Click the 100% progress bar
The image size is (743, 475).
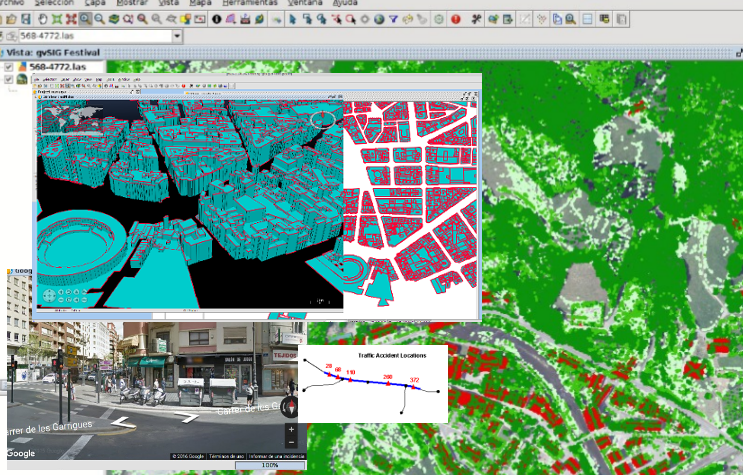pos(269,466)
